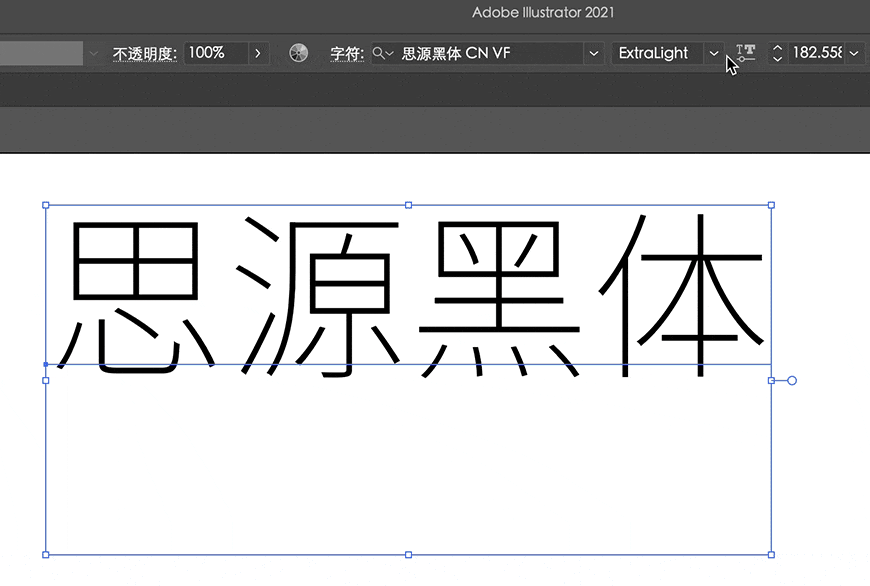Image resolution: width=870 pixels, height=586 pixels.
Task: Click the circular handle right of the text box
Action: pyautogui.click(x=791, y=380)
